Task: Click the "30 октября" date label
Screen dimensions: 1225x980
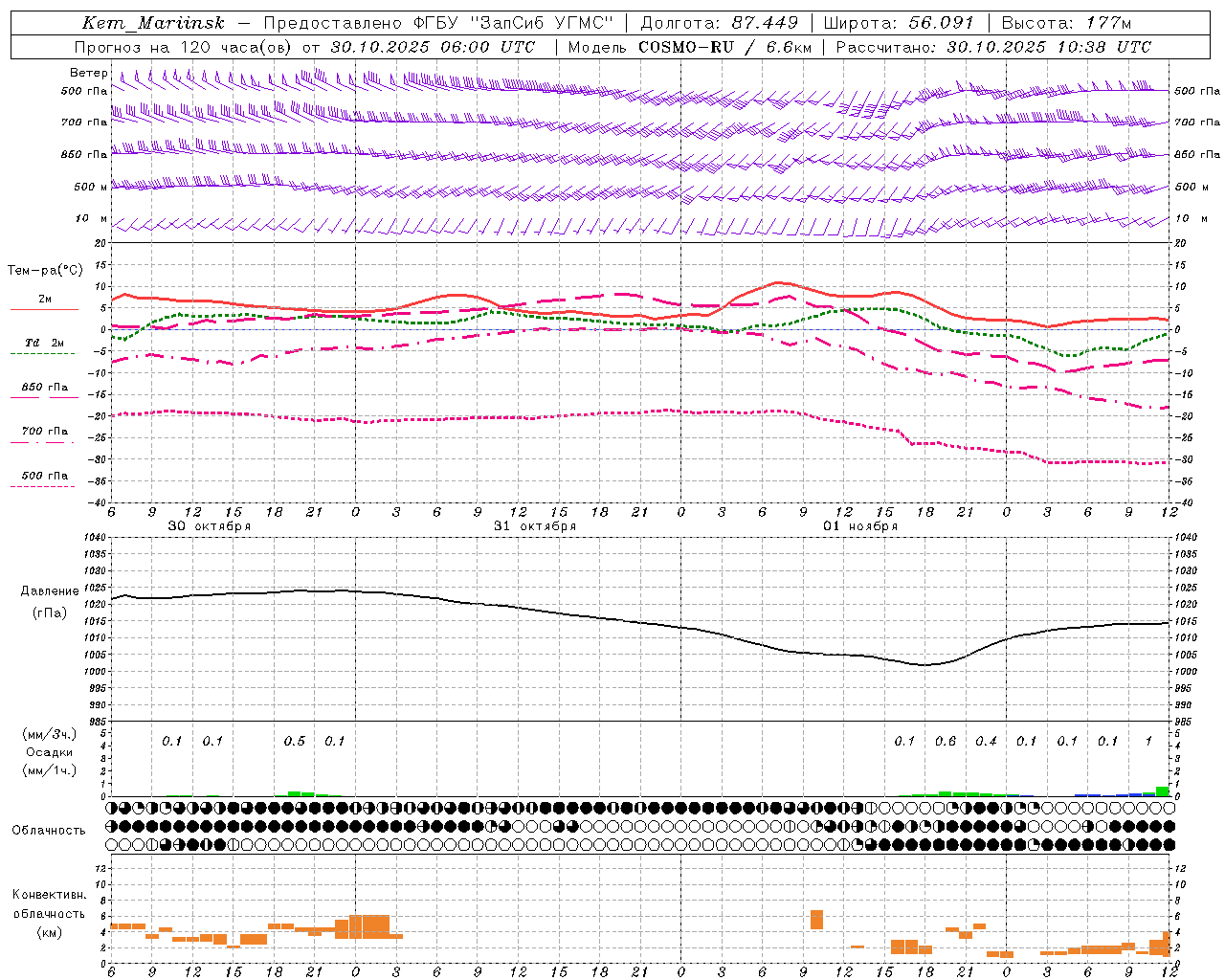Action: pos(210,526)
